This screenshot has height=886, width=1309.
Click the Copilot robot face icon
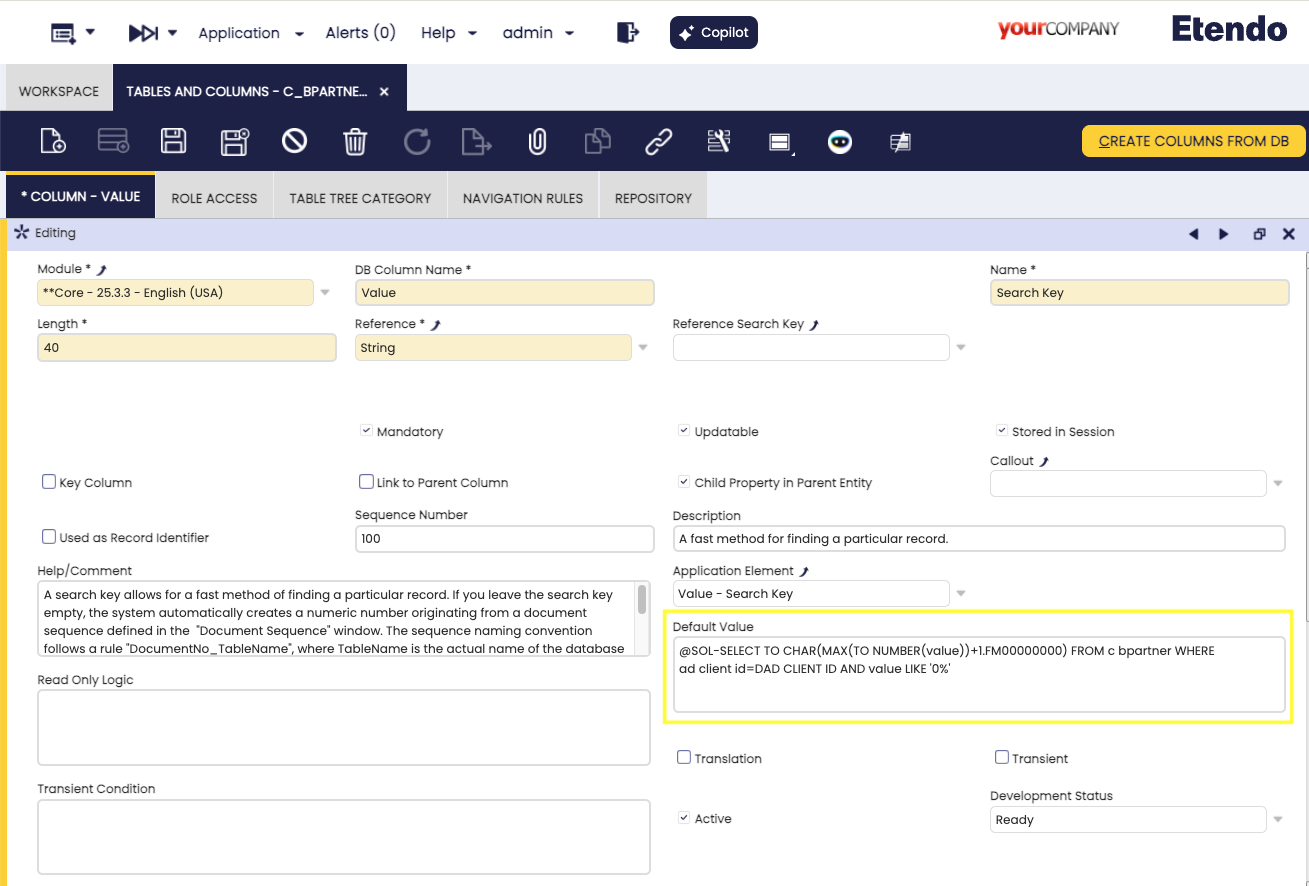click(840, 142)
